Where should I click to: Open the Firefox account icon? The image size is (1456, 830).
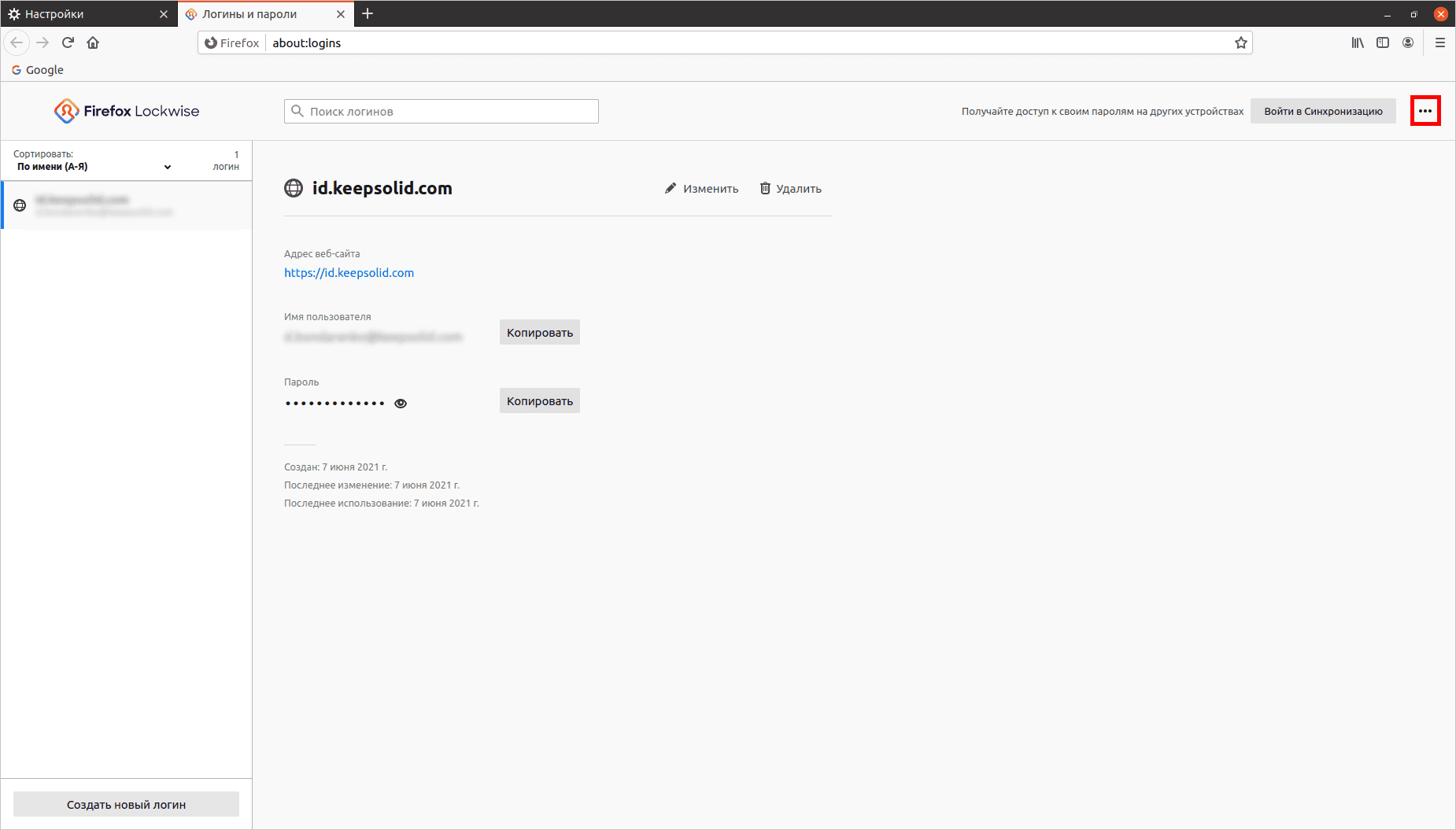point(1408,43)
